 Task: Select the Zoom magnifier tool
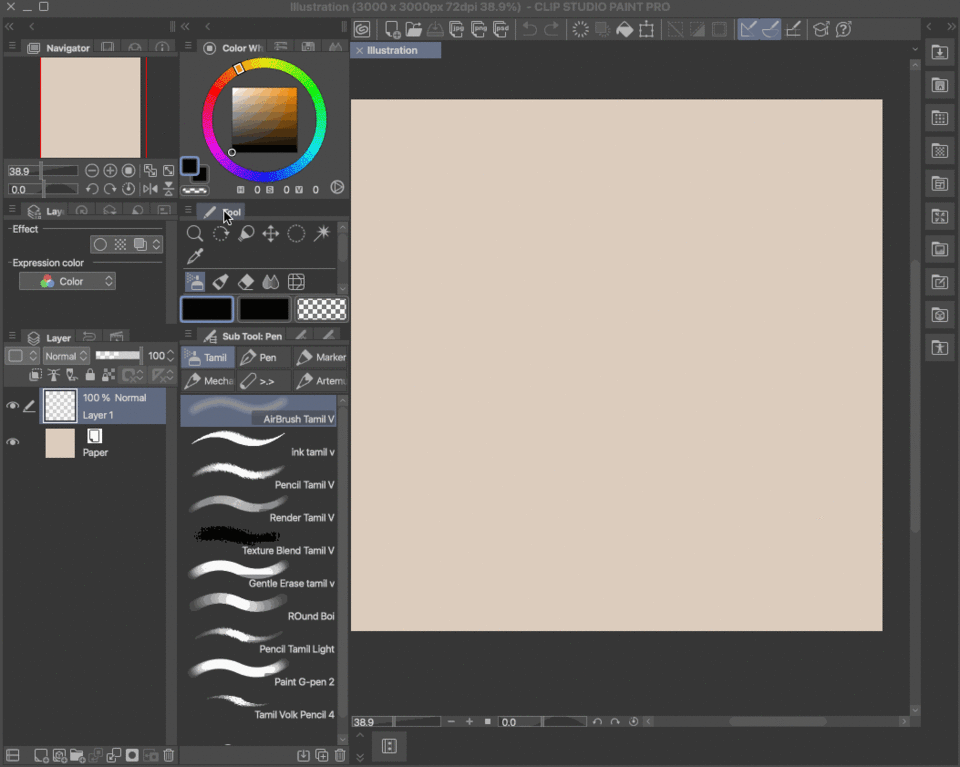[x=195, y=233]
